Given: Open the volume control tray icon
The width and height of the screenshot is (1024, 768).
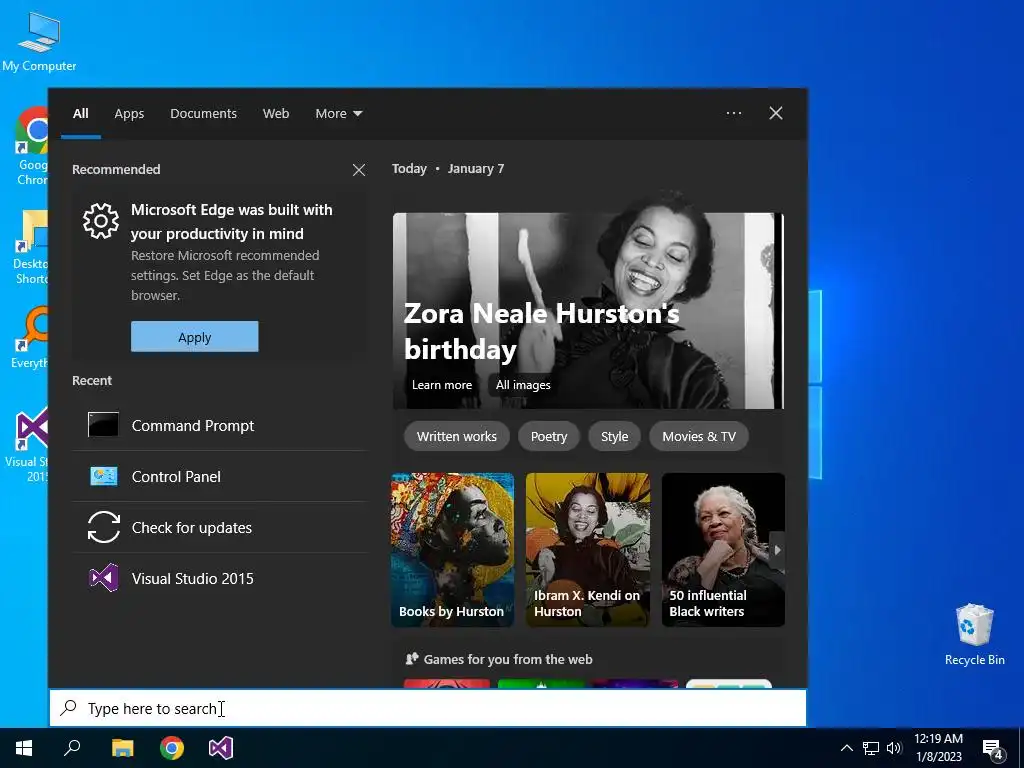Looking at the screenshot, I should click(894, 748).
